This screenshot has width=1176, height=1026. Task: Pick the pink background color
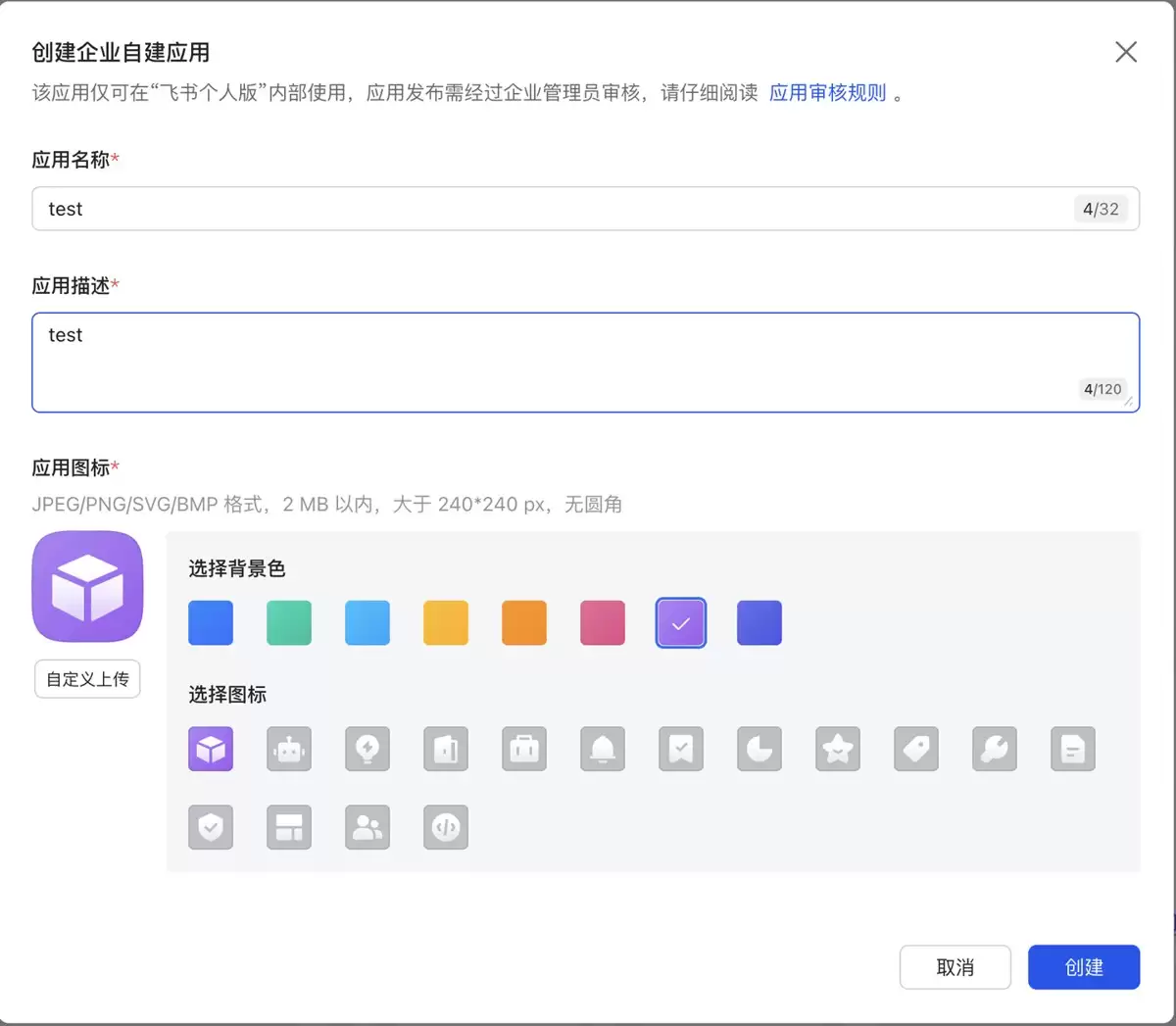pyautogui.click(x=603, y=623)
